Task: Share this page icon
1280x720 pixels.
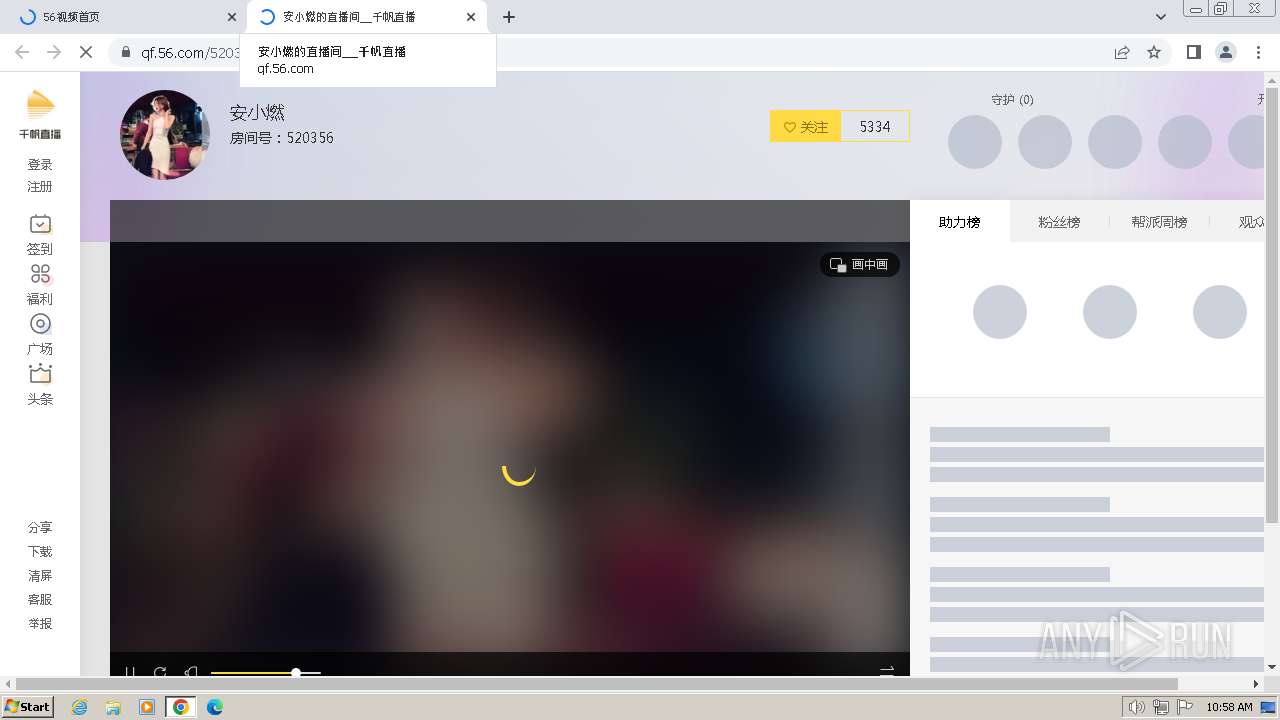Action: (x=1122, y=52)
